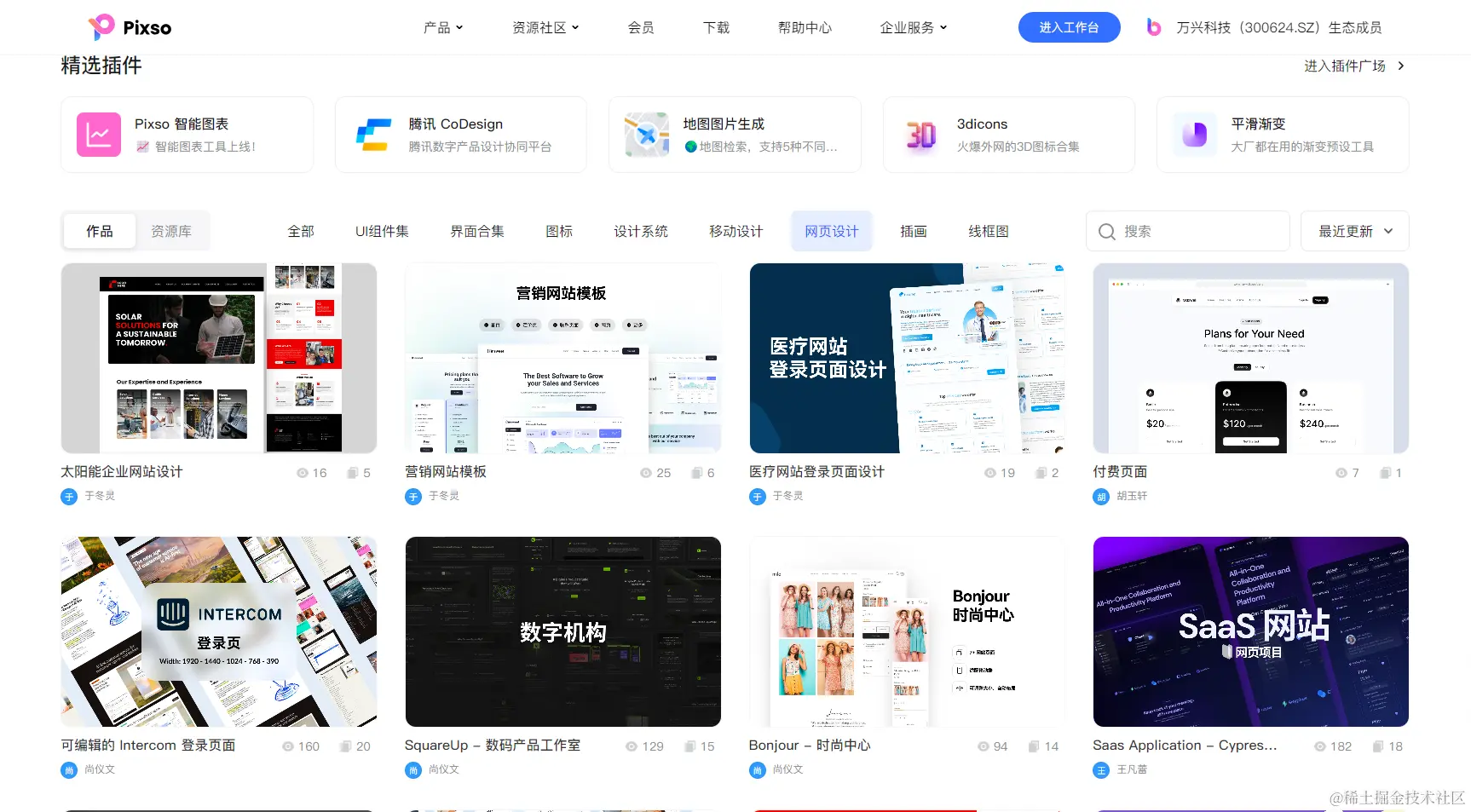Click the 万兴科技 ecosystem icon
The height and width of the screenshot is (812, 1471).
pyautogui.click(x=1152, y=26)
